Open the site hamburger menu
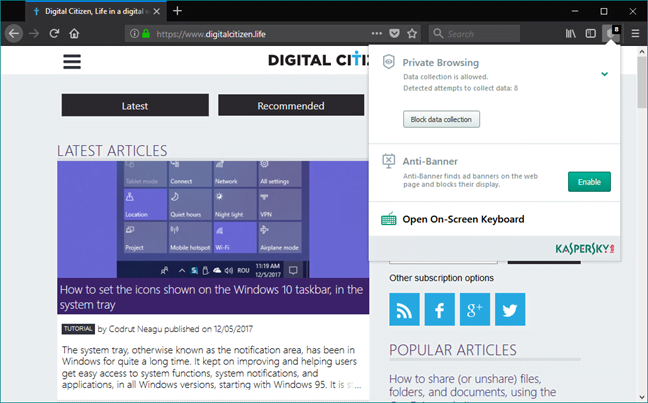 click(72, 61)
